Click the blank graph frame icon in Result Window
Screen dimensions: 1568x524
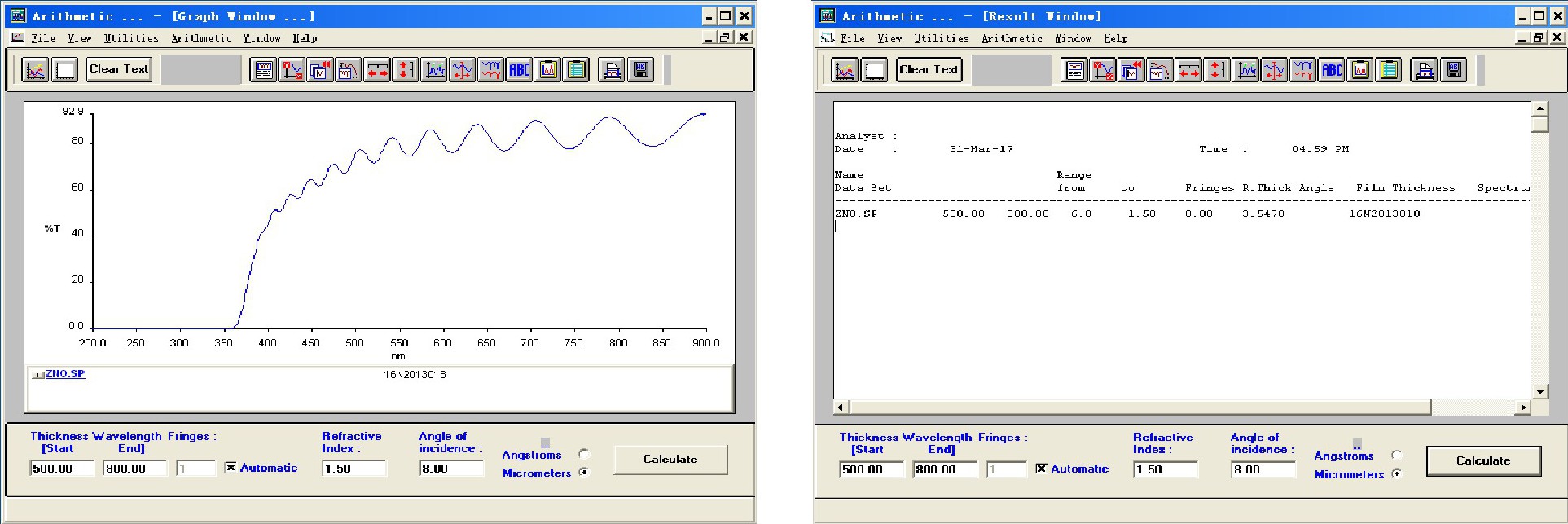click(875, 70)
